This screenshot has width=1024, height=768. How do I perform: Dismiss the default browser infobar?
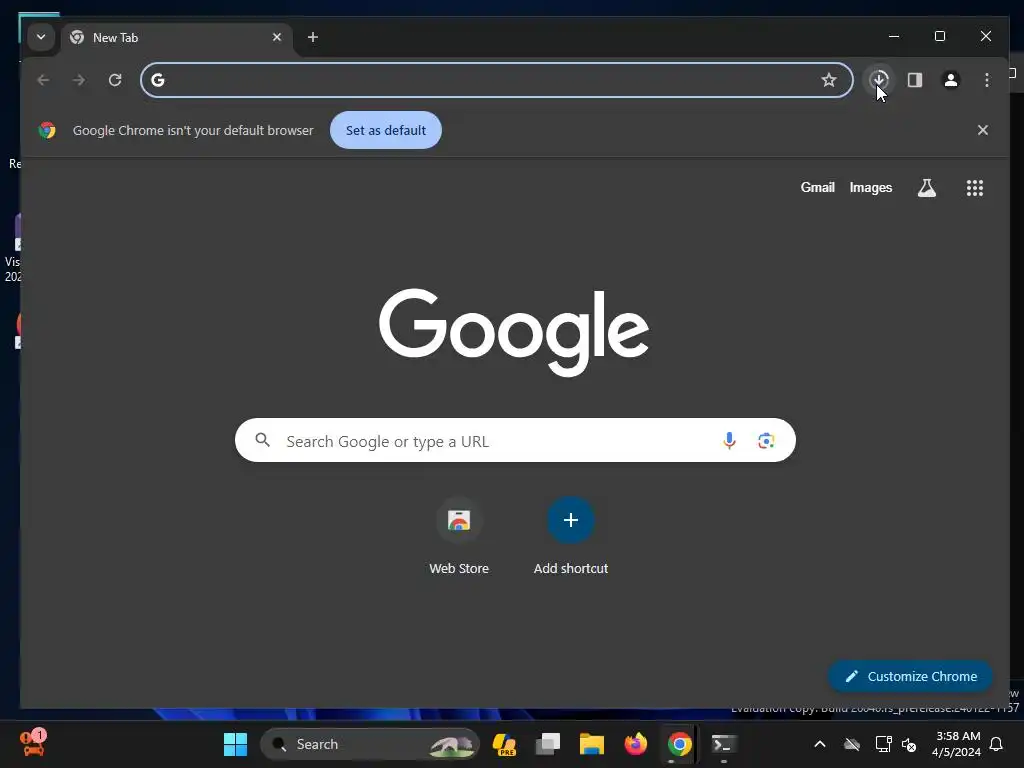pos(982,130)
